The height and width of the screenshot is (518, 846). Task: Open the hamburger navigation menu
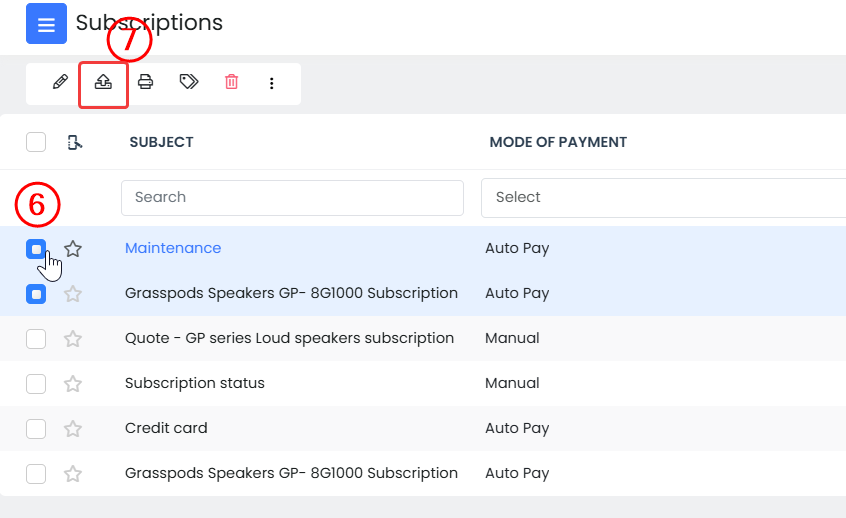pos(46,24)
